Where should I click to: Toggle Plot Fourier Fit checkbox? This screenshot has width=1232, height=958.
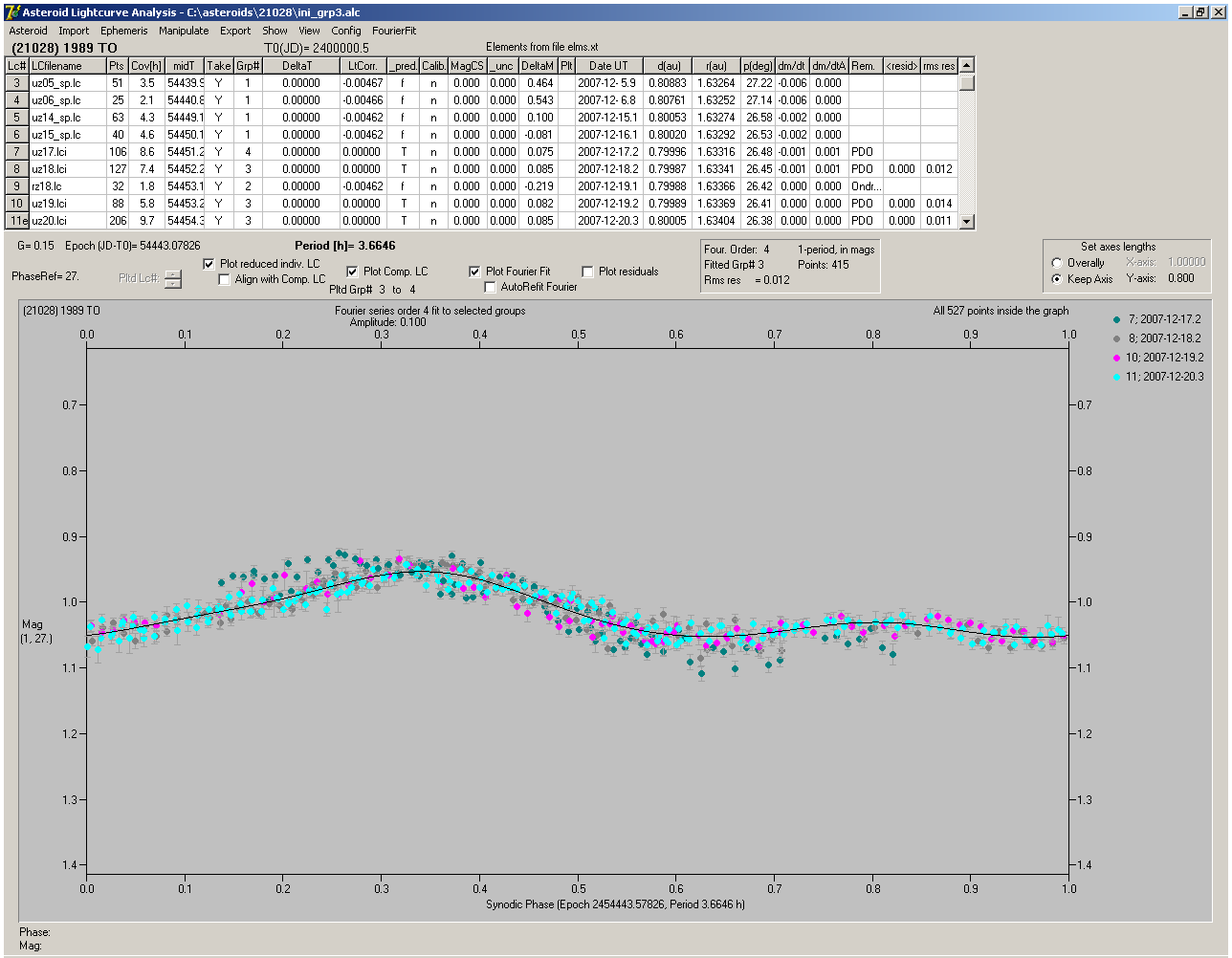(474, 272)
